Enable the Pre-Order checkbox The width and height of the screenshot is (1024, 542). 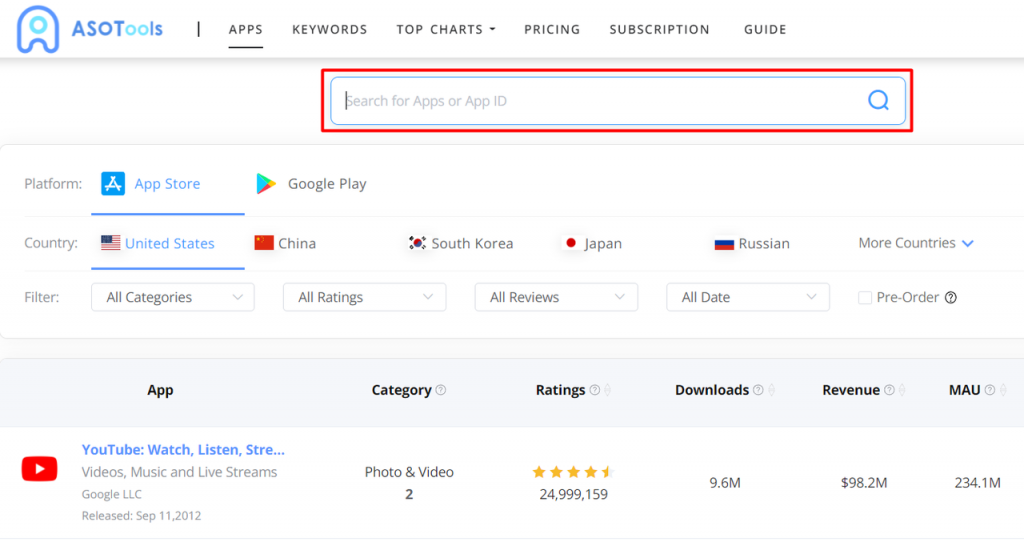pyautogui.click(x=865, y=297)
